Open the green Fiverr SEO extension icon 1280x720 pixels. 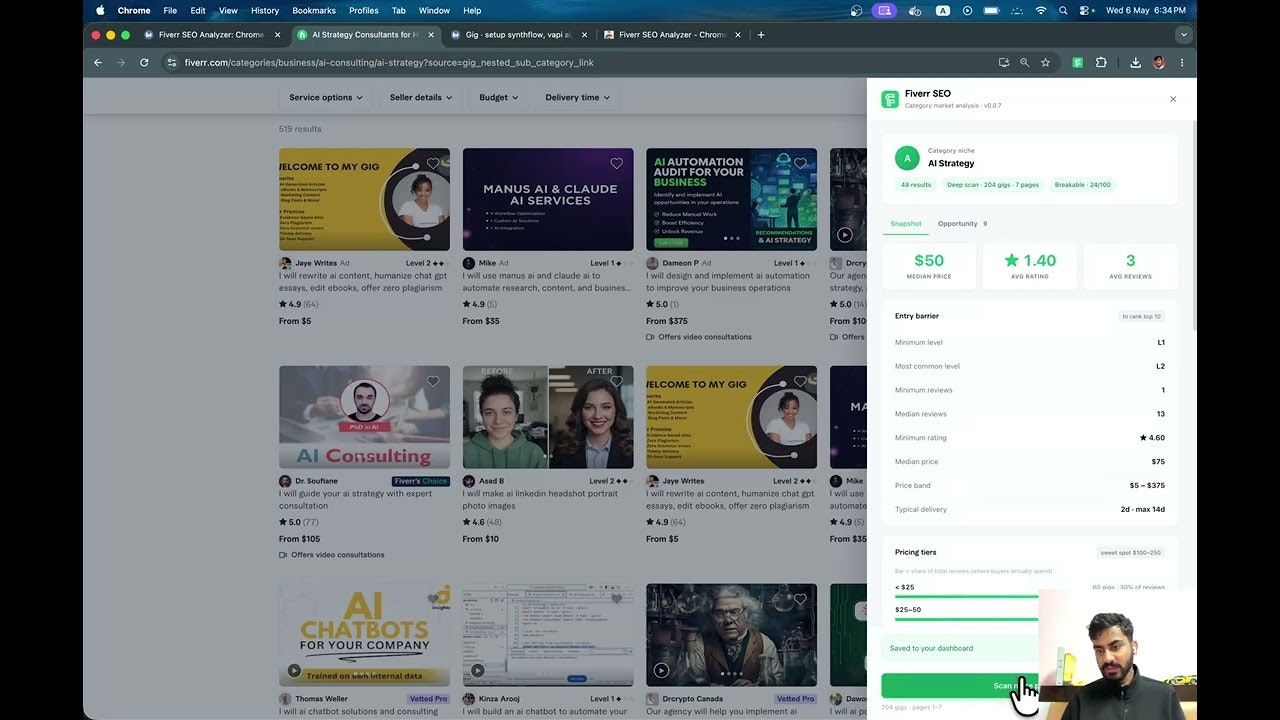(x=1078, y=62)
